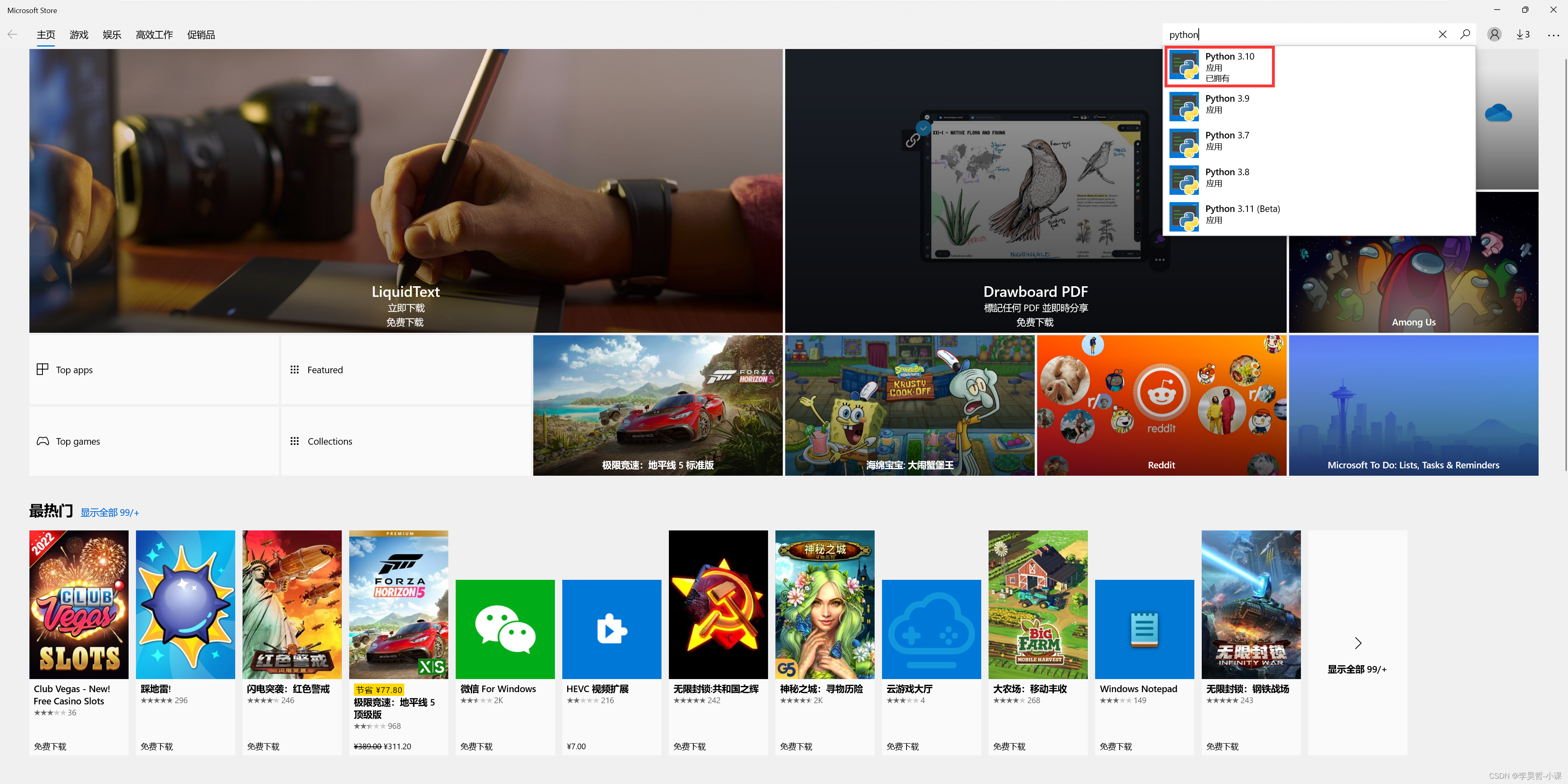Switch to the 促销品 tab
Screen dimensions: 1568x784
tap(201, 35)
